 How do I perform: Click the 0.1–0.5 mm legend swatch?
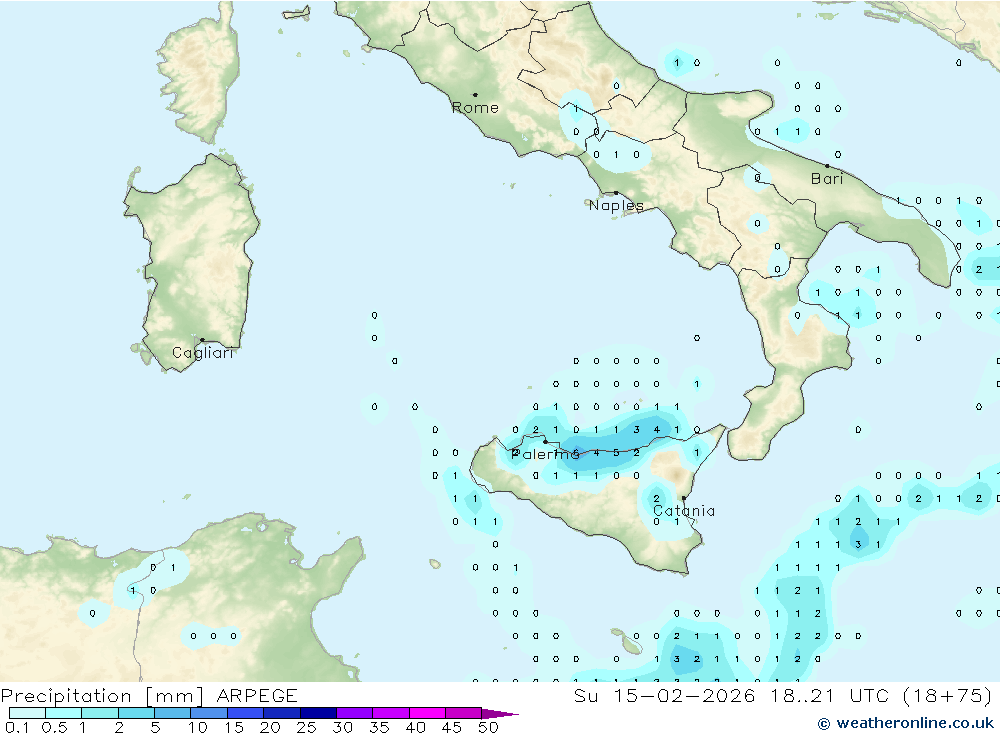tap(27, 713)
